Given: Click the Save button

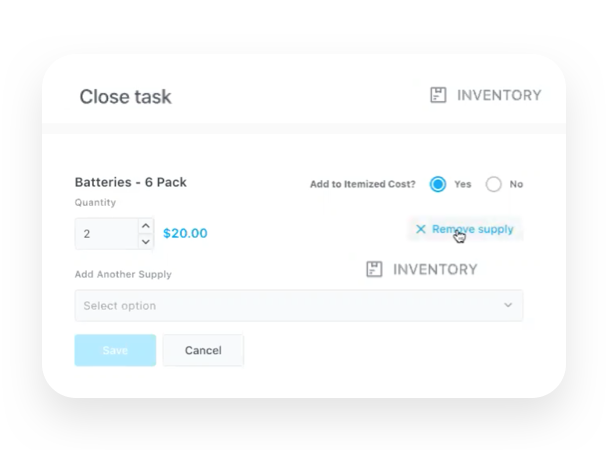Looking at the screenshot, I should pyautogui.click(x=115, y=350).
